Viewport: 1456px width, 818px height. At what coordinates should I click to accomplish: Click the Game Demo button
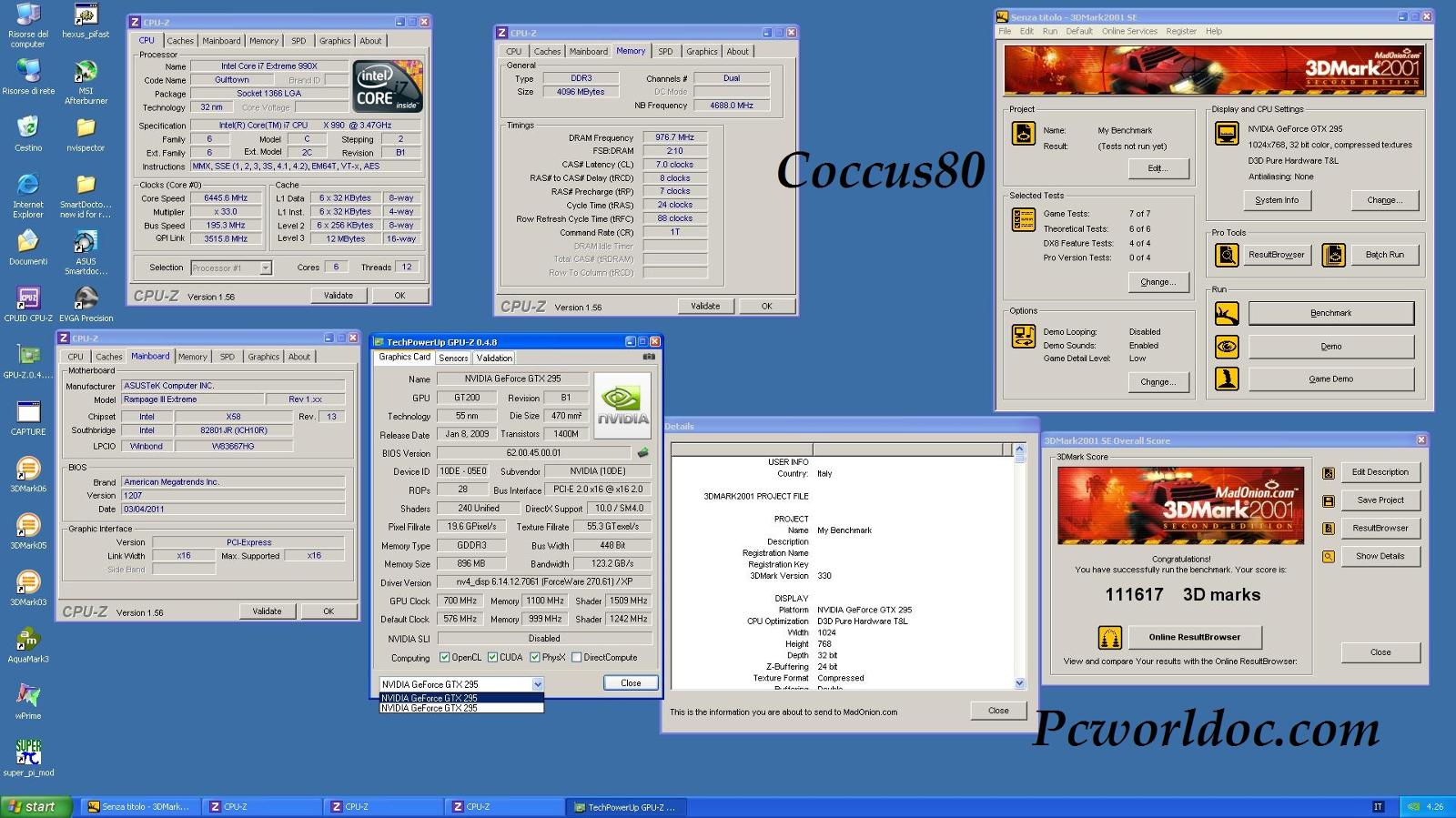tap(1330, 379)
